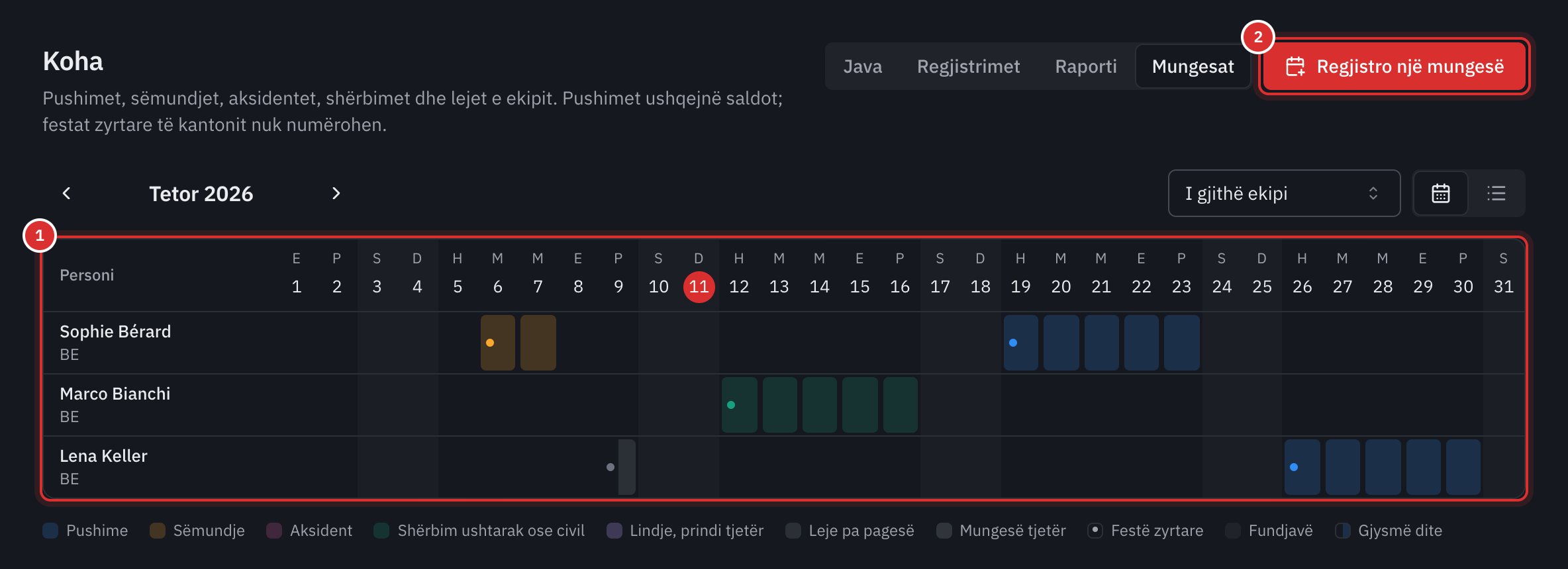
Task: Select today's date 11 in header
Action: [699, 287]
